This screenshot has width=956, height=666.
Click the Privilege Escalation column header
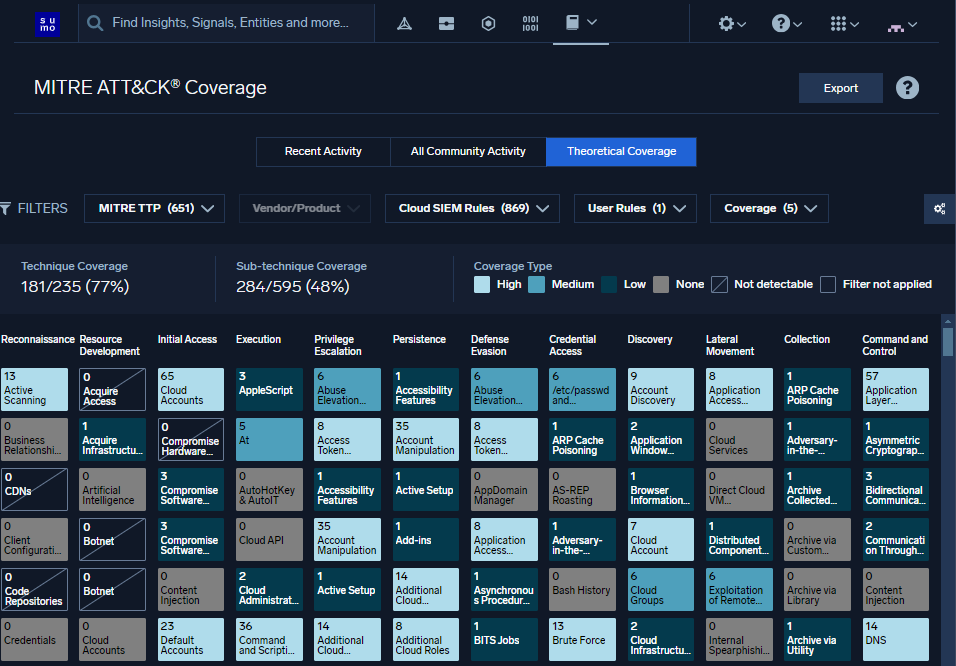[338, 345]
